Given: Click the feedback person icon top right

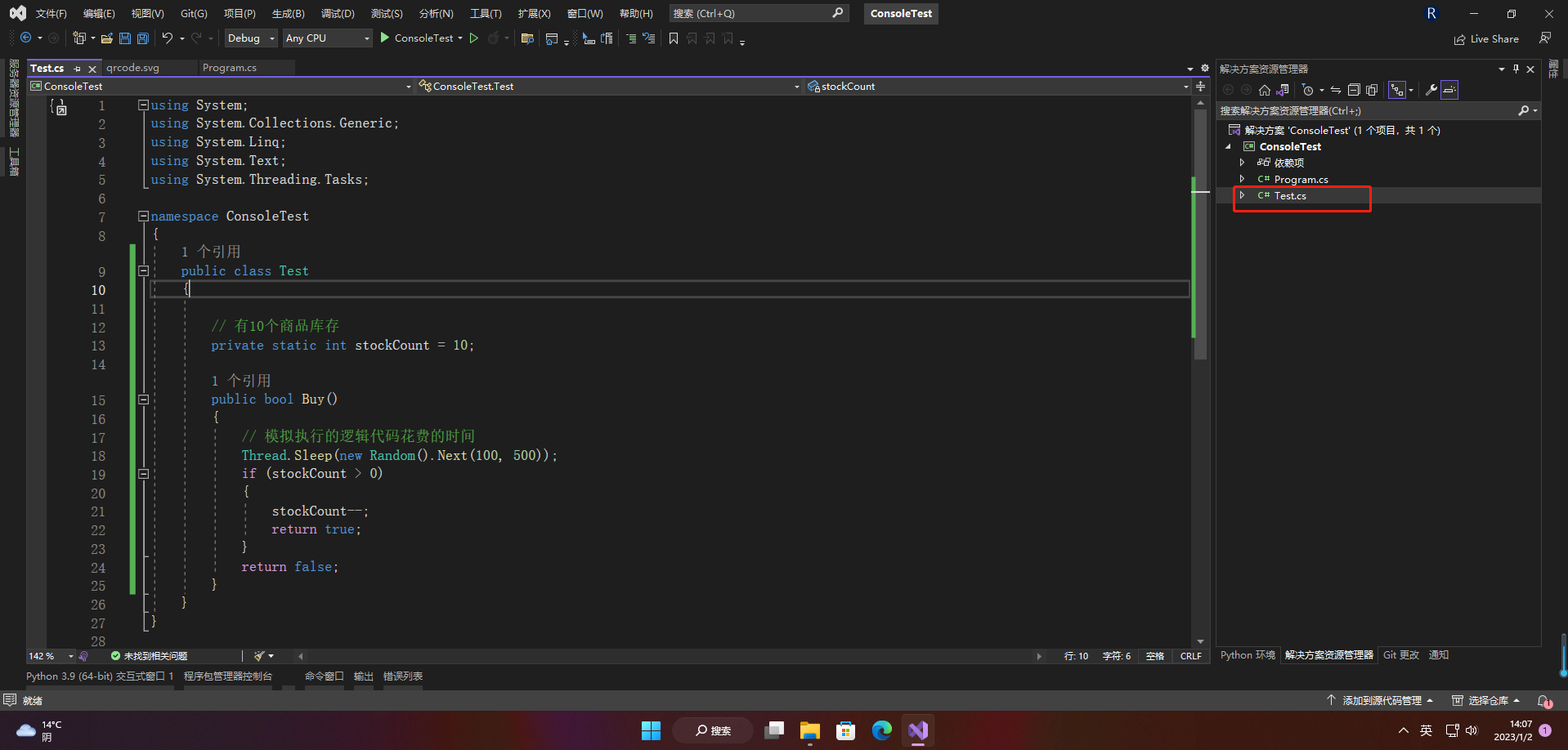Looking at the screenshot, I should 1545,38.
